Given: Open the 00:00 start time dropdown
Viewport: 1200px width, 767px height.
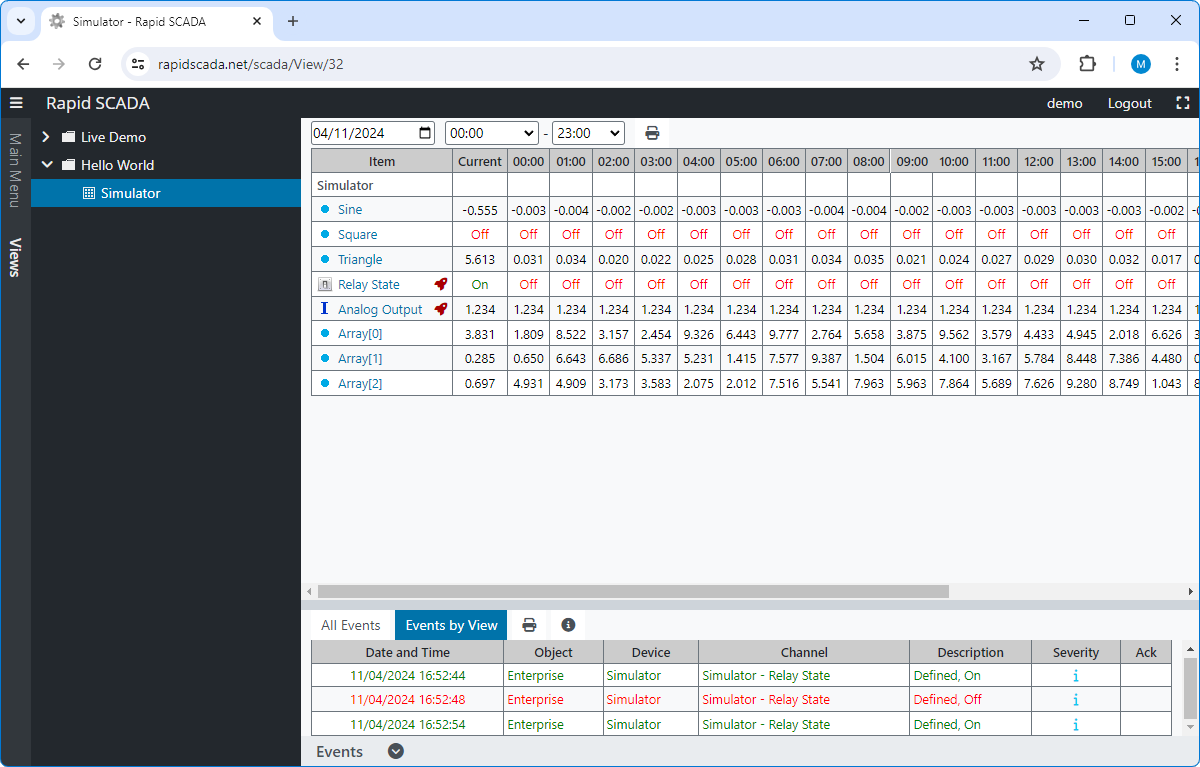Looking at the screenshot, I should point(491,133).
